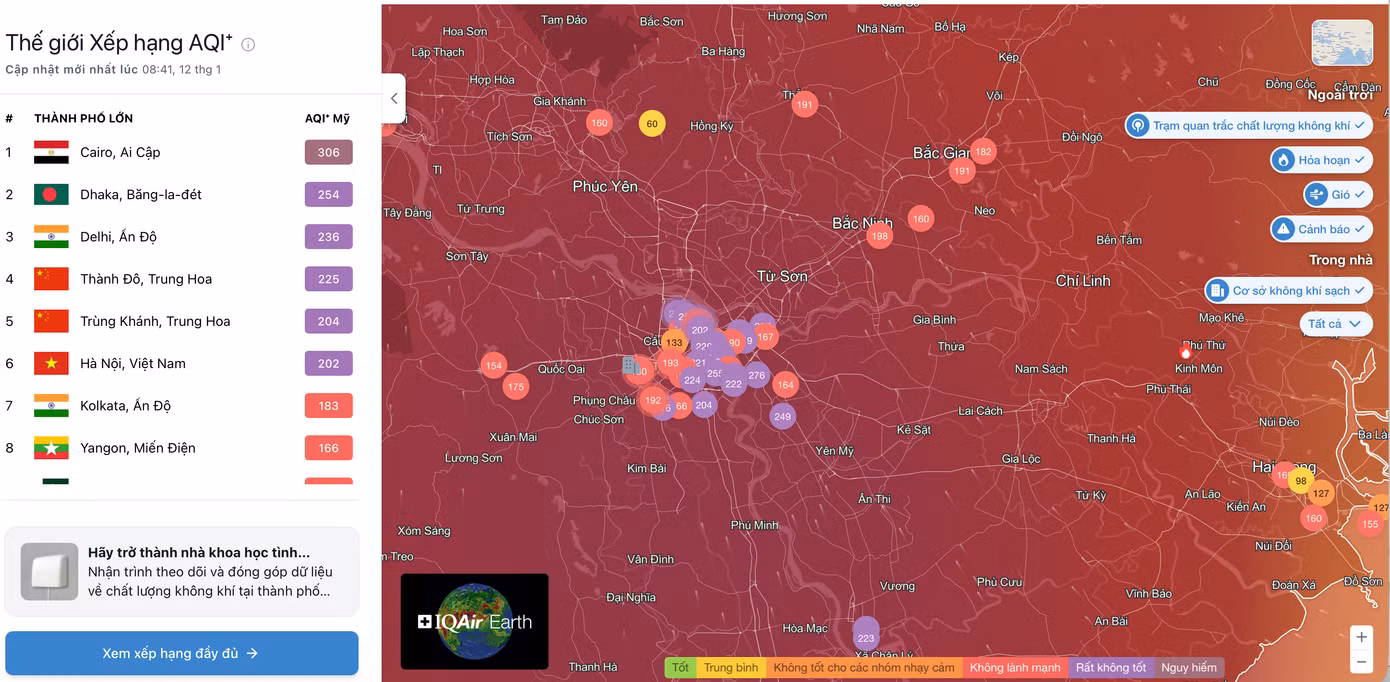Screen dimensions: 1390x682
Task: Click the Nguy hiểm legend swatch
Action: [1189, 667]
